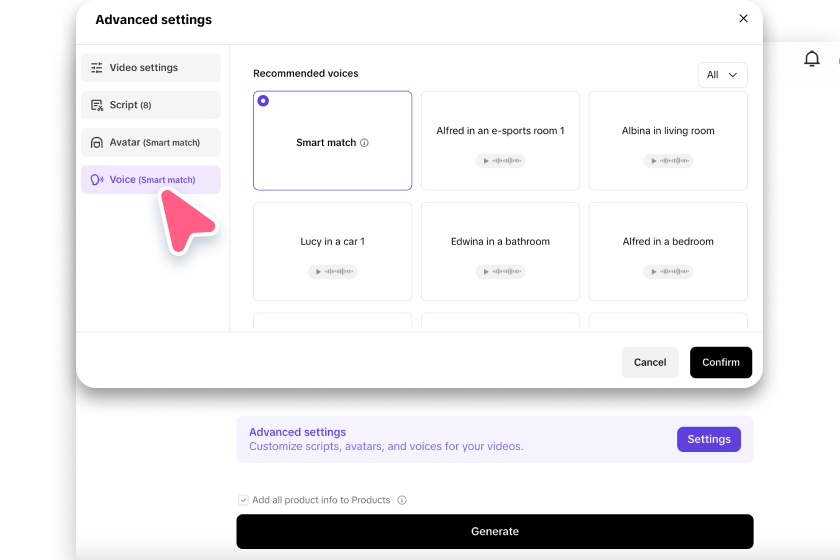Click the Cancel button
Screen dimensions: 840x560
(x=650, y=362)
